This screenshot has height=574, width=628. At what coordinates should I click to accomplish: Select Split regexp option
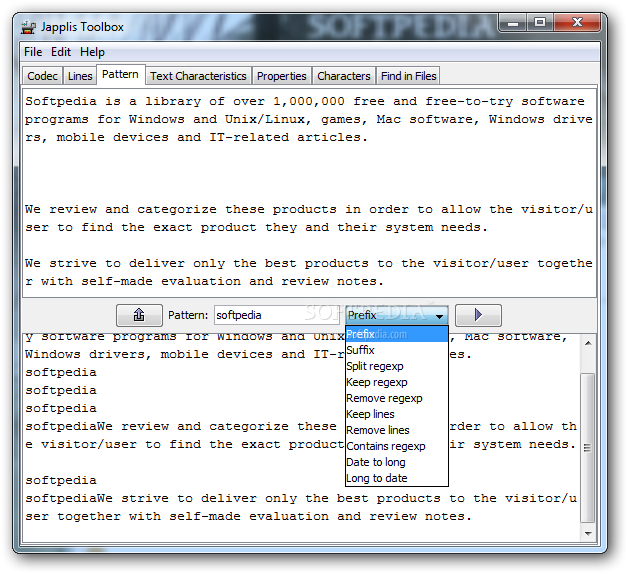click(397, 366)
